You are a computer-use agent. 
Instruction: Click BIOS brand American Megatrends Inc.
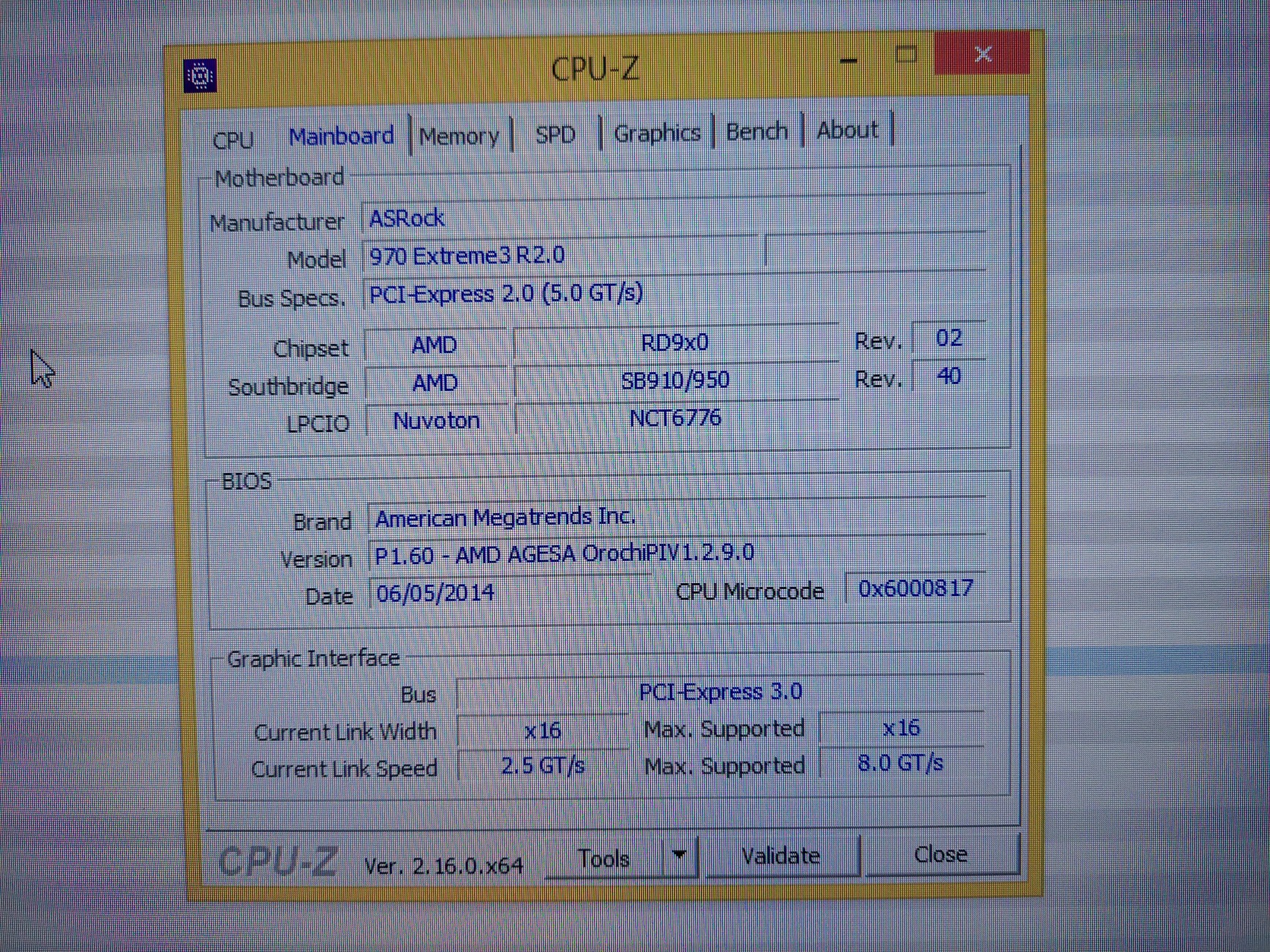coord(677,517)
